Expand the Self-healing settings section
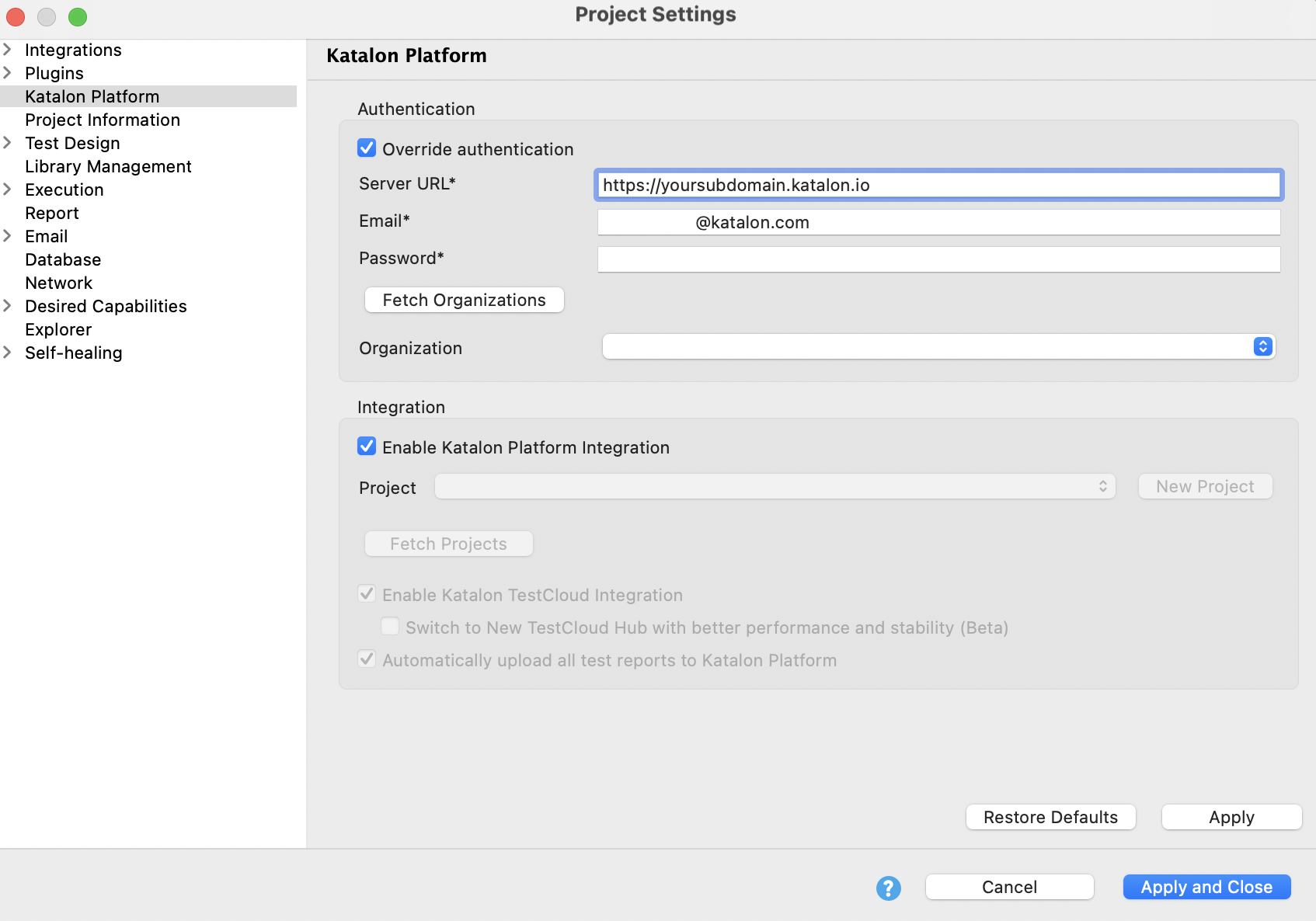 pos(8,353)
